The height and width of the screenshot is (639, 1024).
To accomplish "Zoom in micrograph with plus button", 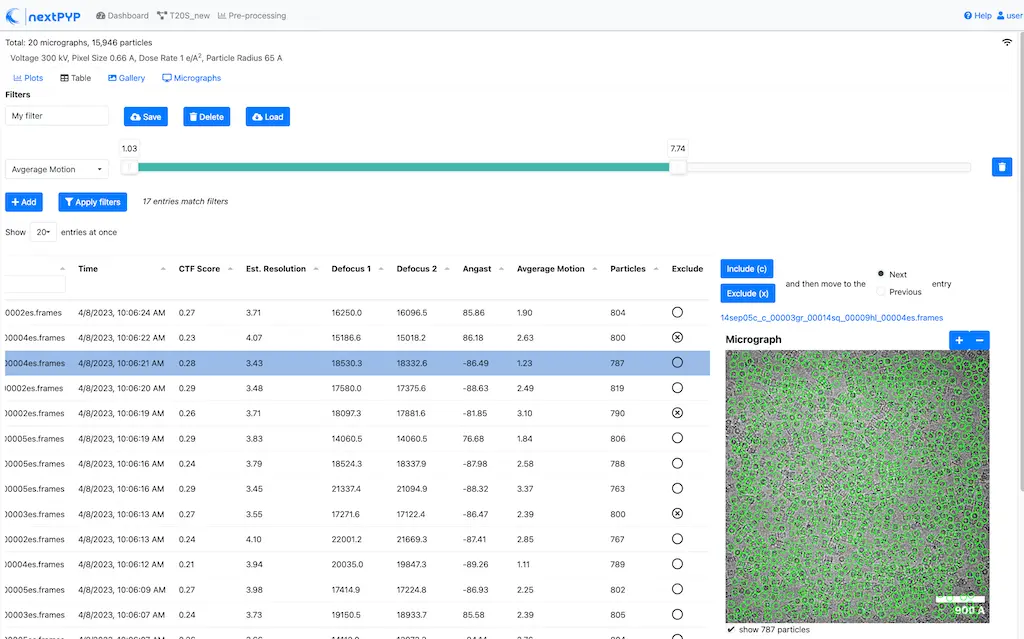I will (x=958, y=340).
